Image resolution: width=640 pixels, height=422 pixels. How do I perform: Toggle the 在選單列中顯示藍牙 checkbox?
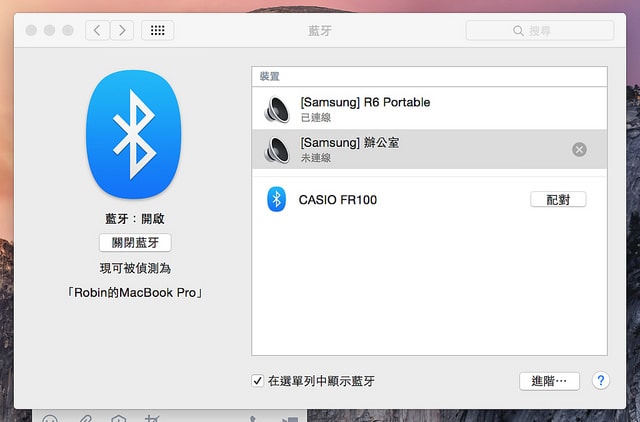(x=258, y=381)
